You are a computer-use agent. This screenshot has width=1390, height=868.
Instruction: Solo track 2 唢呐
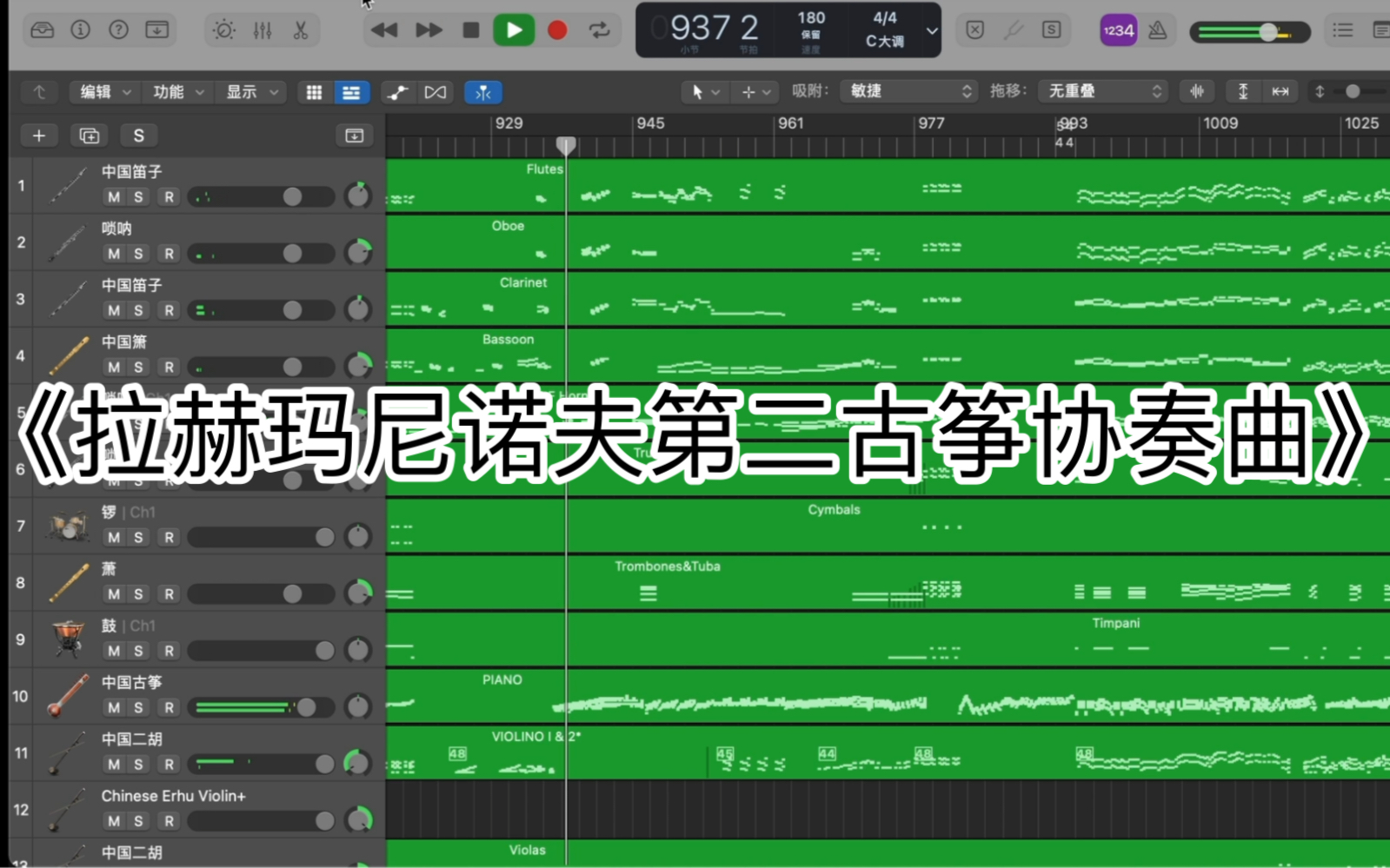138,254
